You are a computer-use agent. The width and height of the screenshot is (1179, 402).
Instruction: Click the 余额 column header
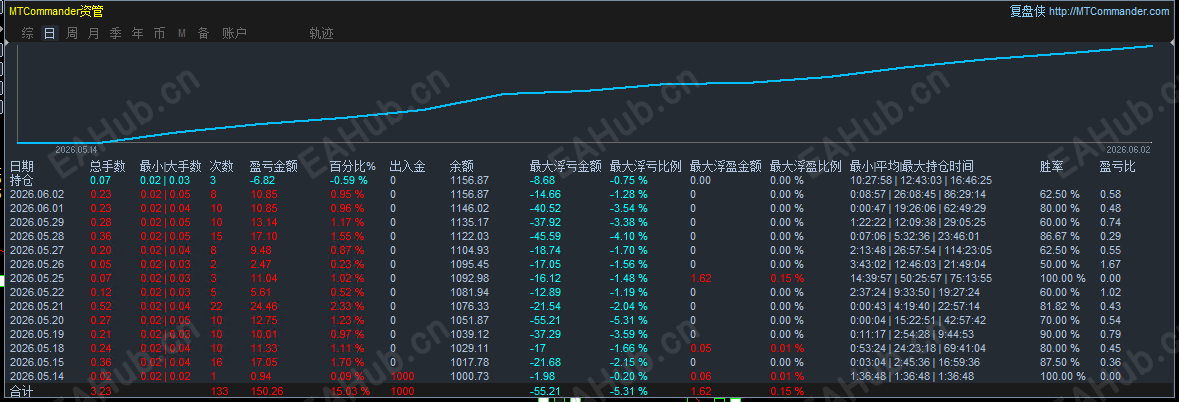point(462,166)
